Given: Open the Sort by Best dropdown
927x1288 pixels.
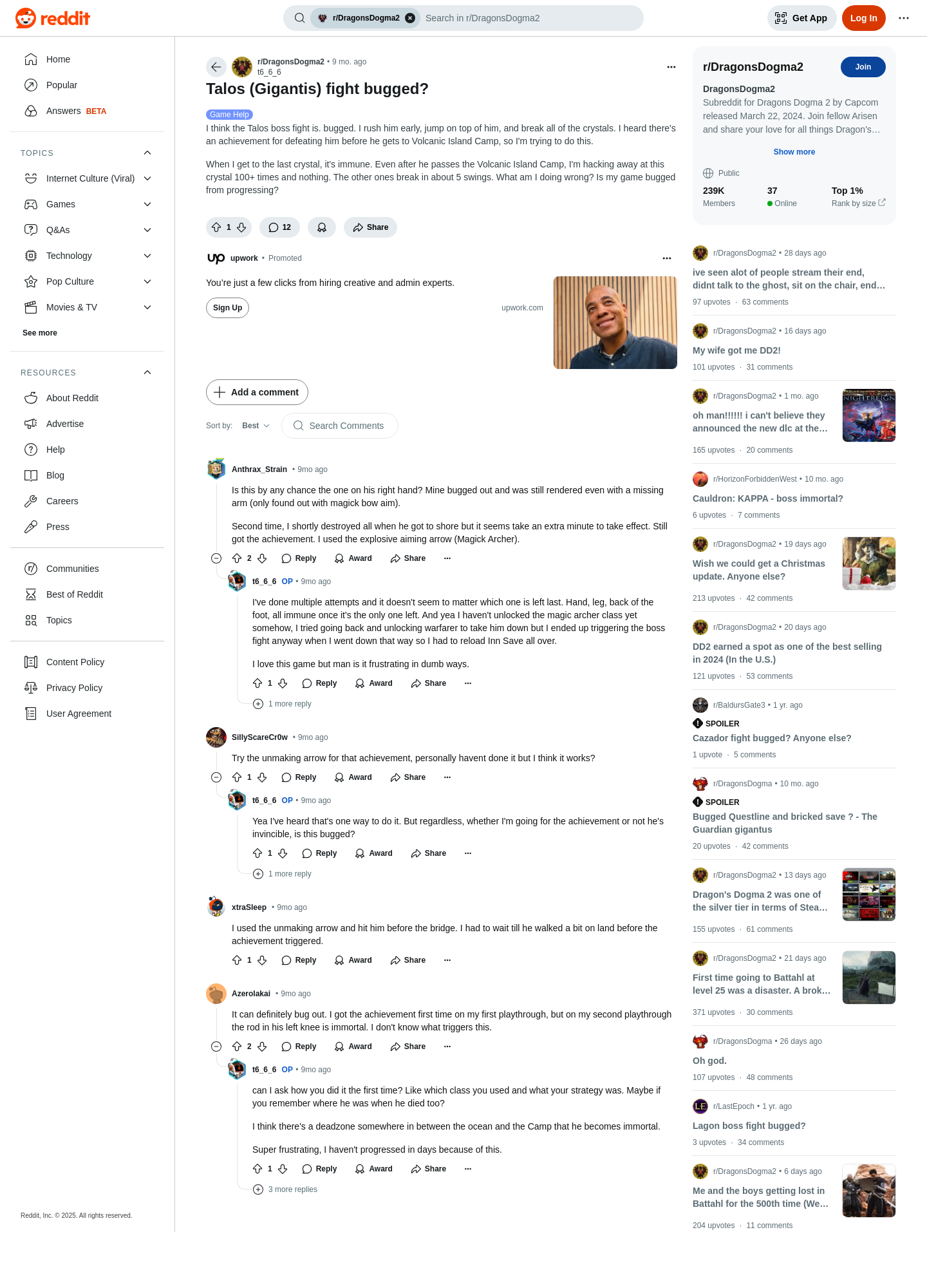Looking at the screenshot, I should point(256,426).
